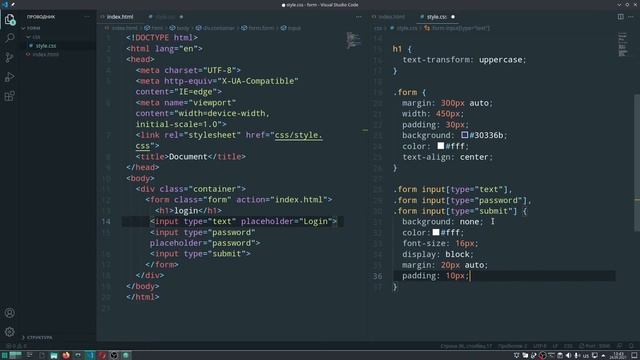Click the html breadcrumb in left editor
This screenshot has height=360, width=640.
[153, 28]
